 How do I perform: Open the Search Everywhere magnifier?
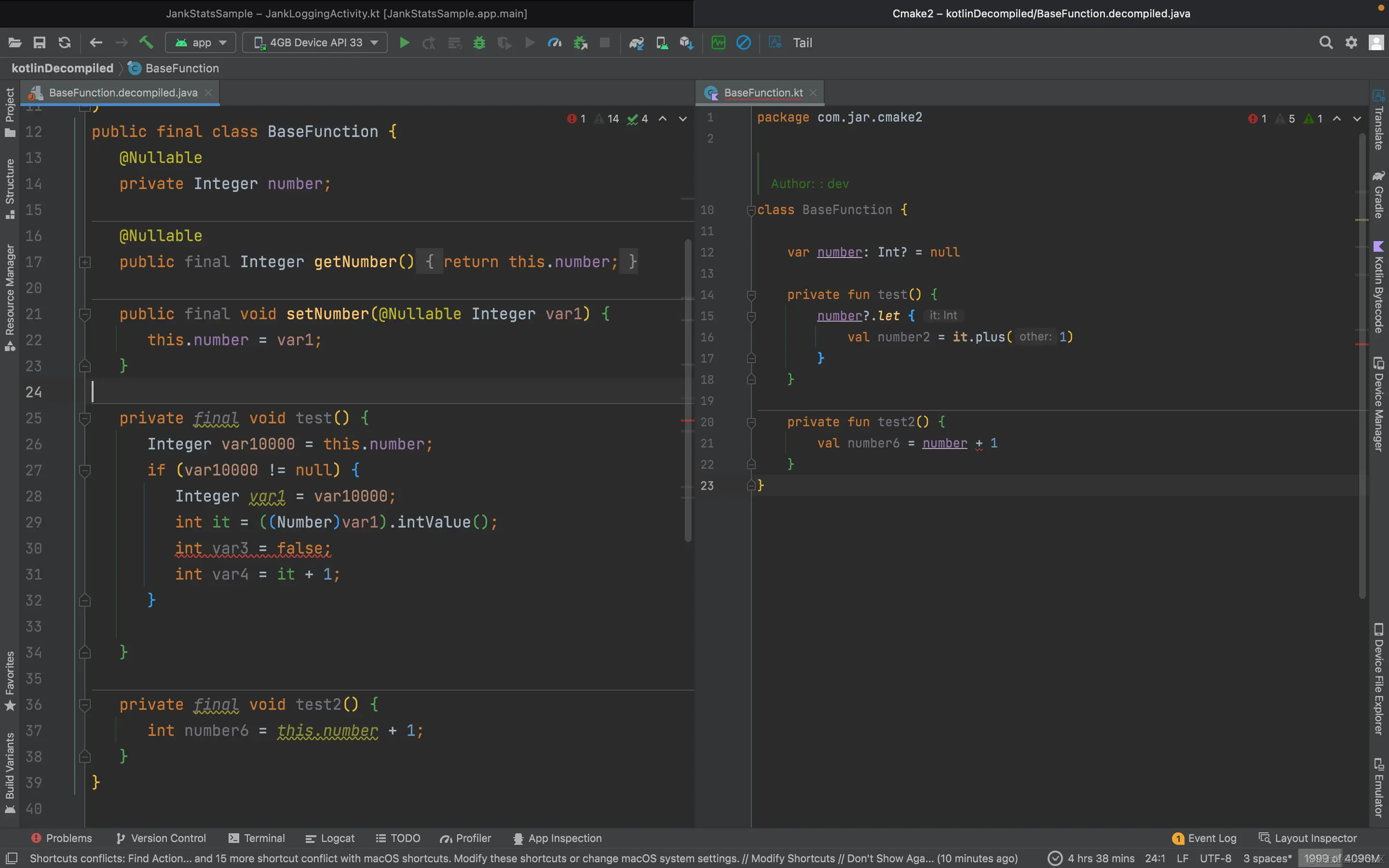pos(1325,42)
